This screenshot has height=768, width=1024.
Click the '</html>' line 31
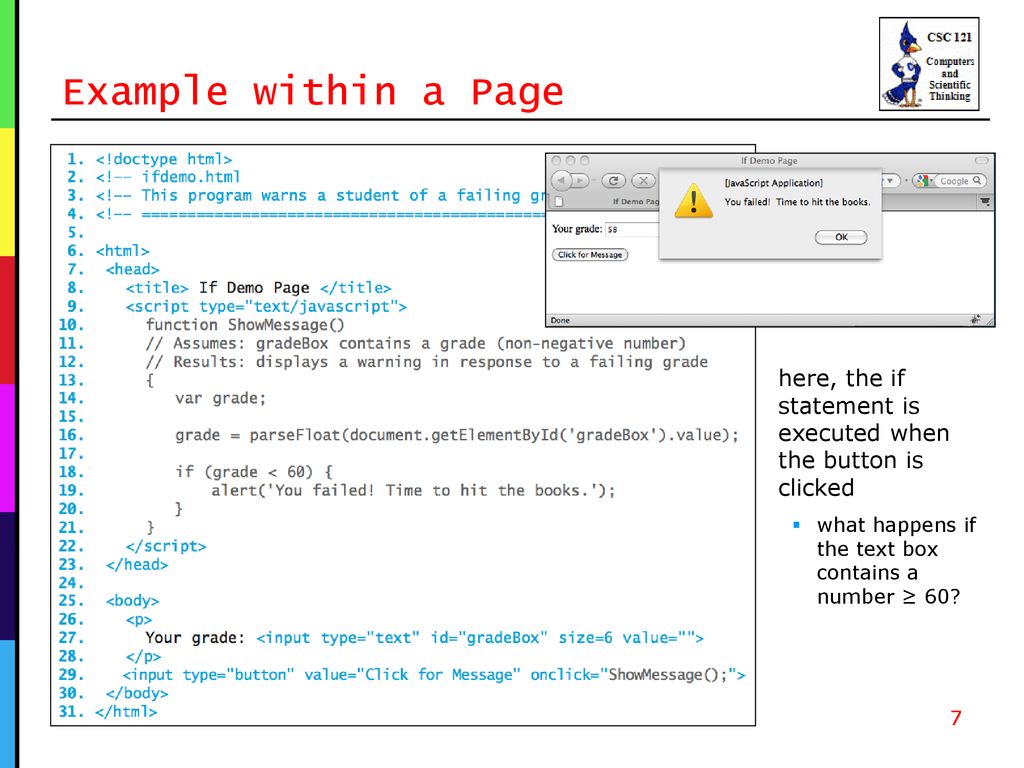[x=126, y=711]
